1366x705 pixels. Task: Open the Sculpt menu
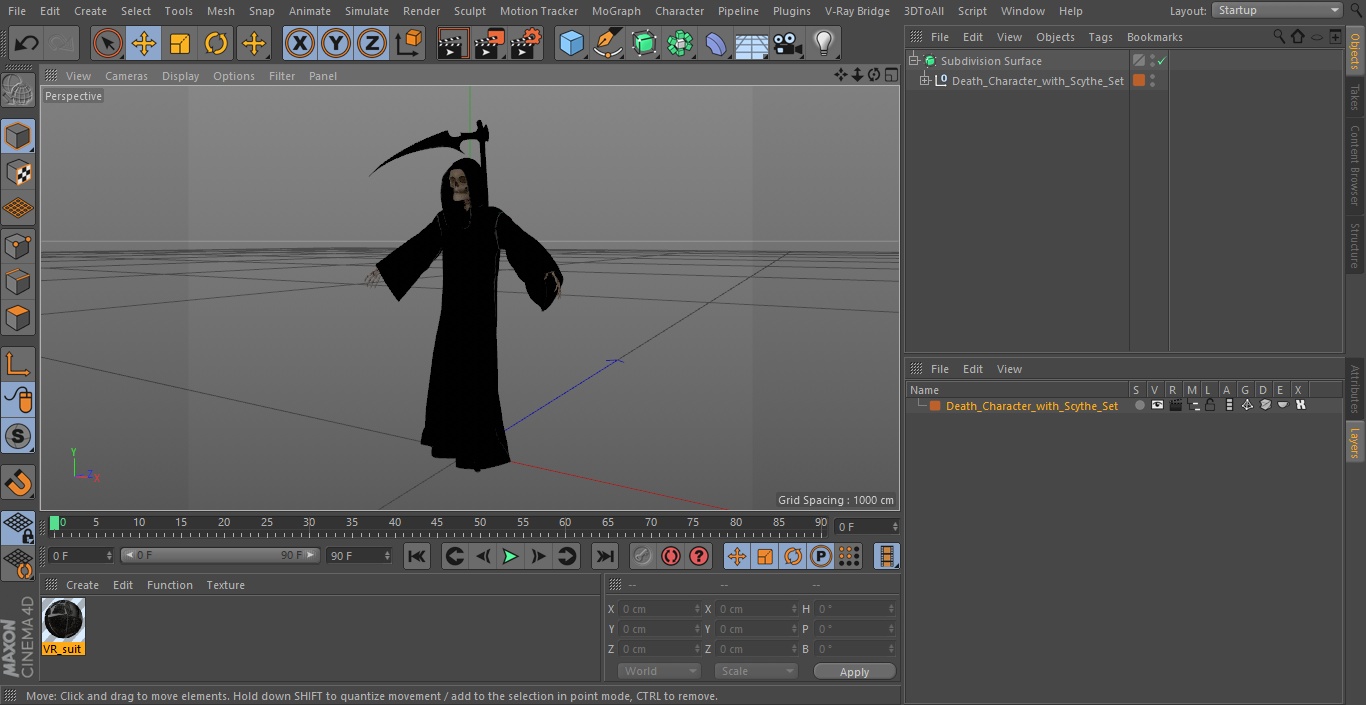point(469,11)
